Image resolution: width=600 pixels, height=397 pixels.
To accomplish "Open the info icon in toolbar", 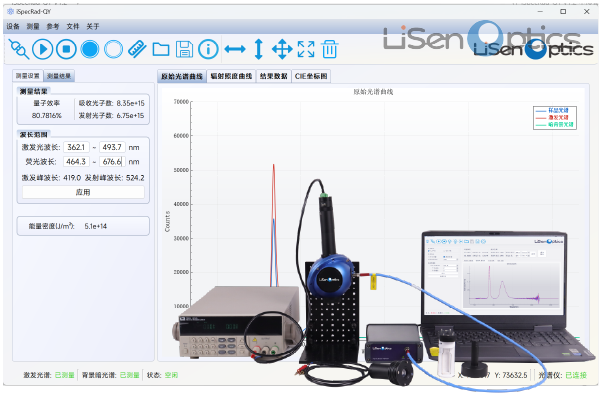I will pyautogui.click(x=208, y=49).
